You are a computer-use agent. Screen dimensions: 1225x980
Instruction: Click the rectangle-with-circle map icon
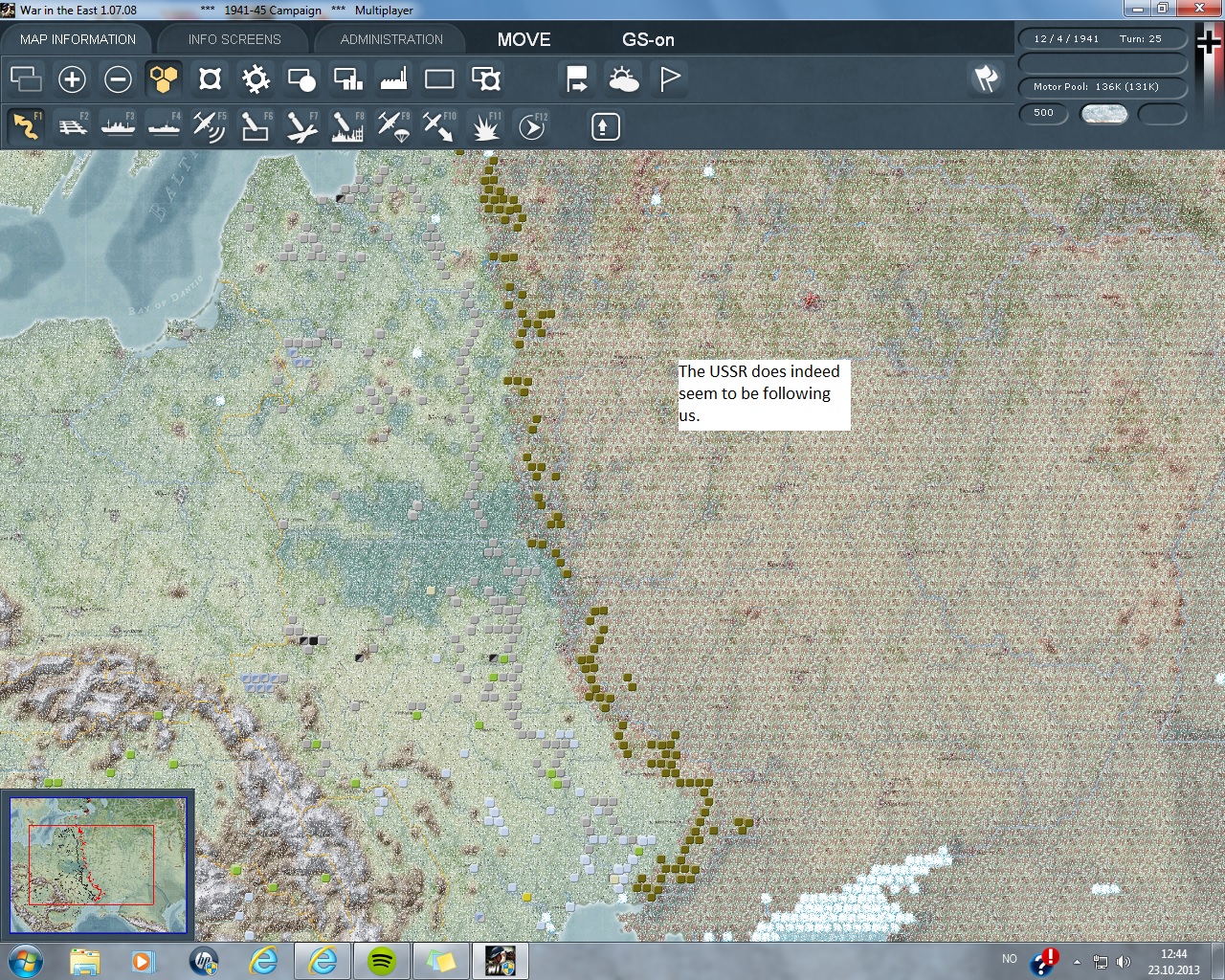click(301, 78)
